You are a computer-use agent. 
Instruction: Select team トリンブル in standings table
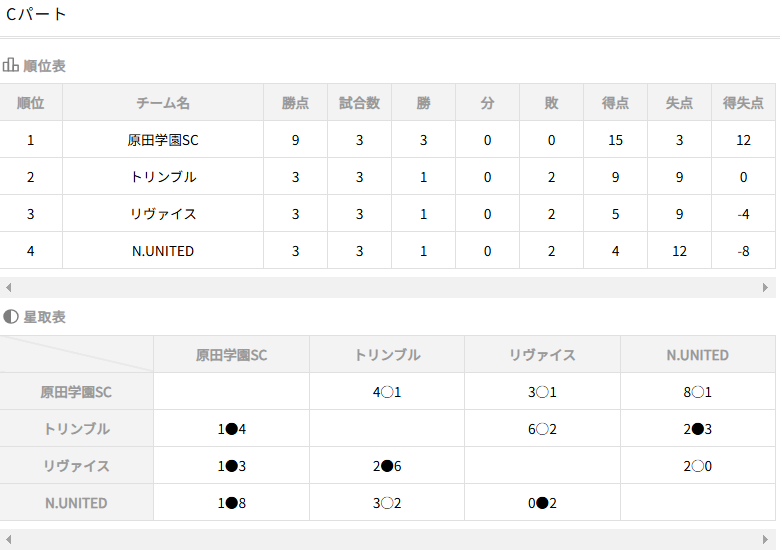[163, 177]
